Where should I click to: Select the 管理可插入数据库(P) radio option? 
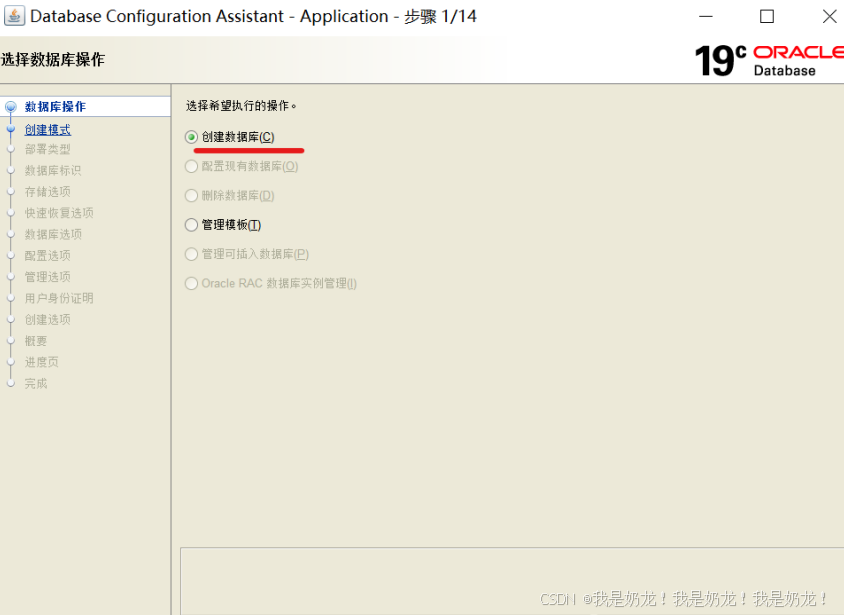click(191, 254)
